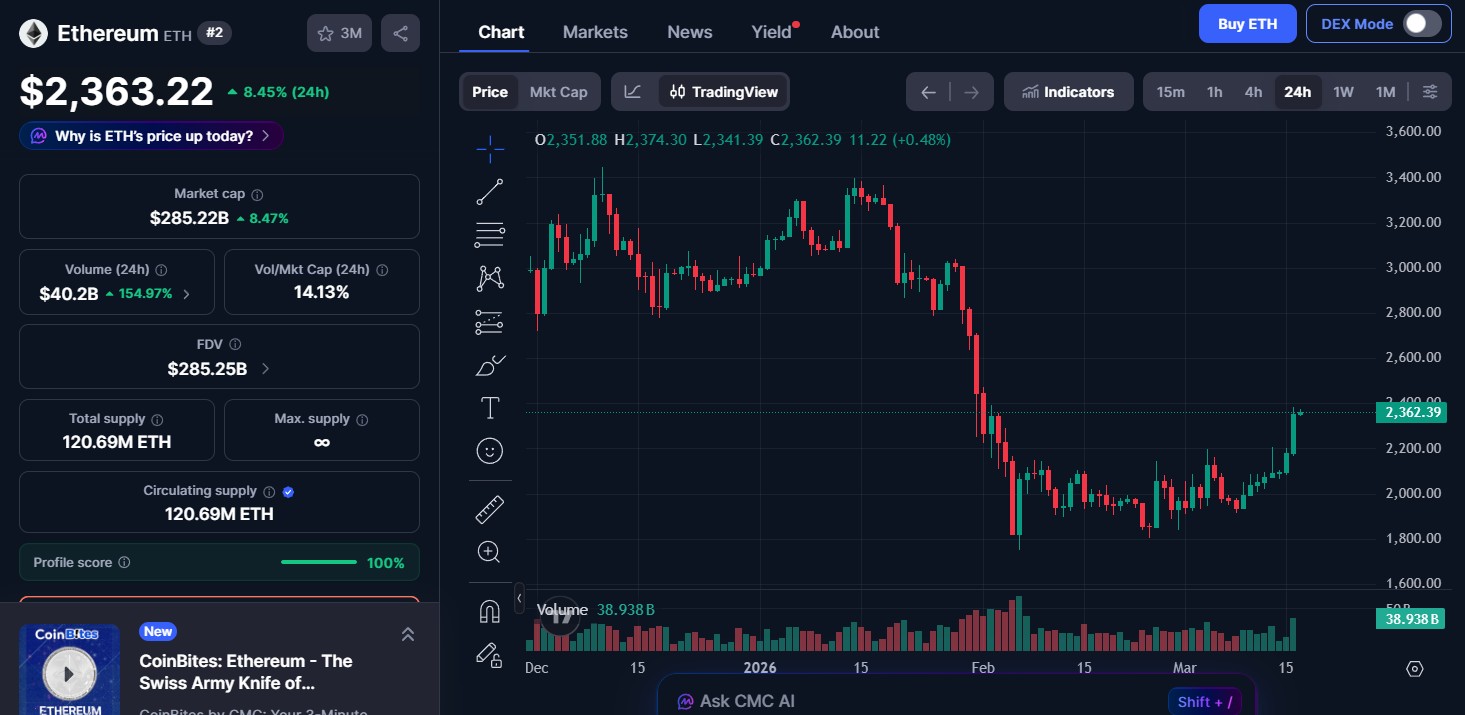Toggle drawing lock on the chart
Viewport: 1465px width, 715px height.
tap(490, 655)
